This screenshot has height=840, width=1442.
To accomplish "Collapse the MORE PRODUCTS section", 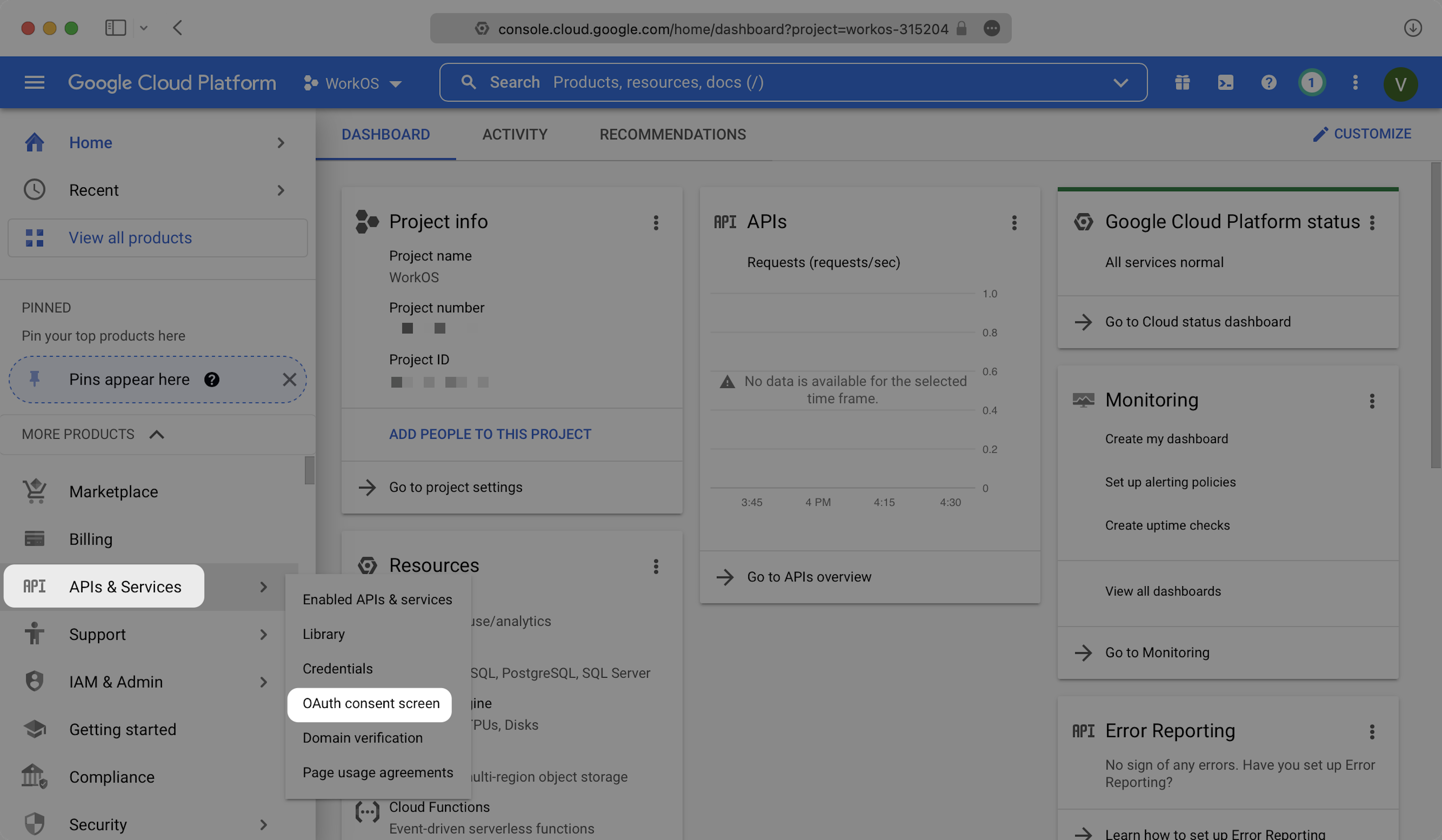I will coord(156,434).
